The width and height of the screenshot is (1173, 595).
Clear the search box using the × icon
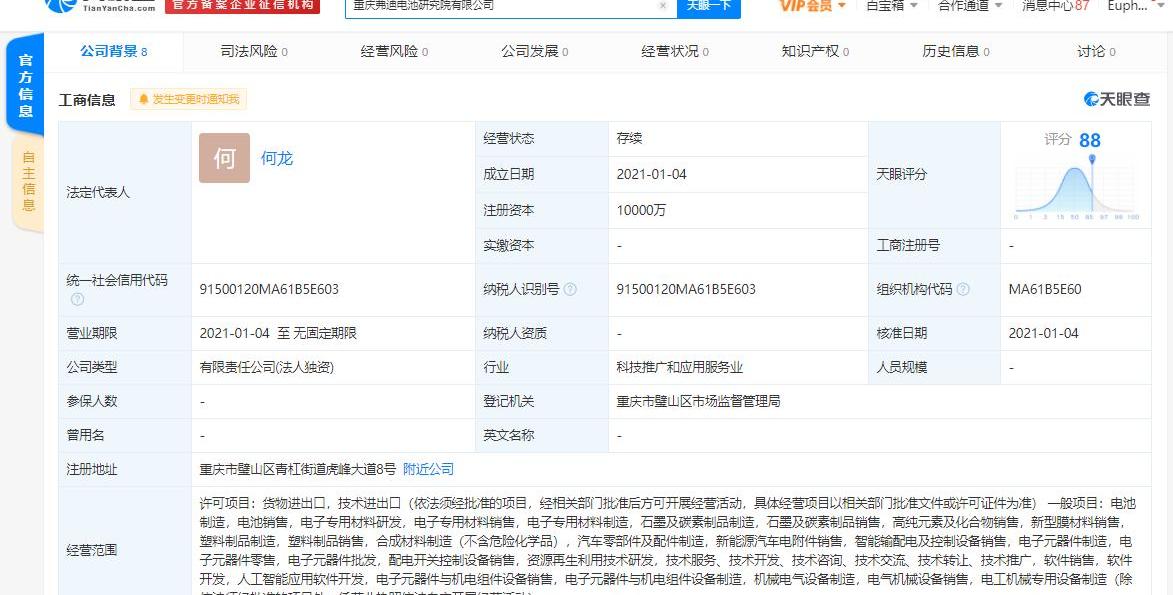pyautogui.click(x=662, y=6)
